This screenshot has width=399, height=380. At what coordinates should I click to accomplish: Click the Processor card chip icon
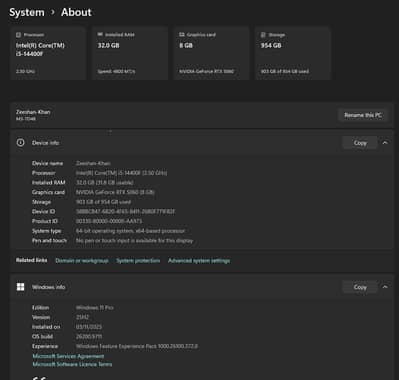(18, 35)
